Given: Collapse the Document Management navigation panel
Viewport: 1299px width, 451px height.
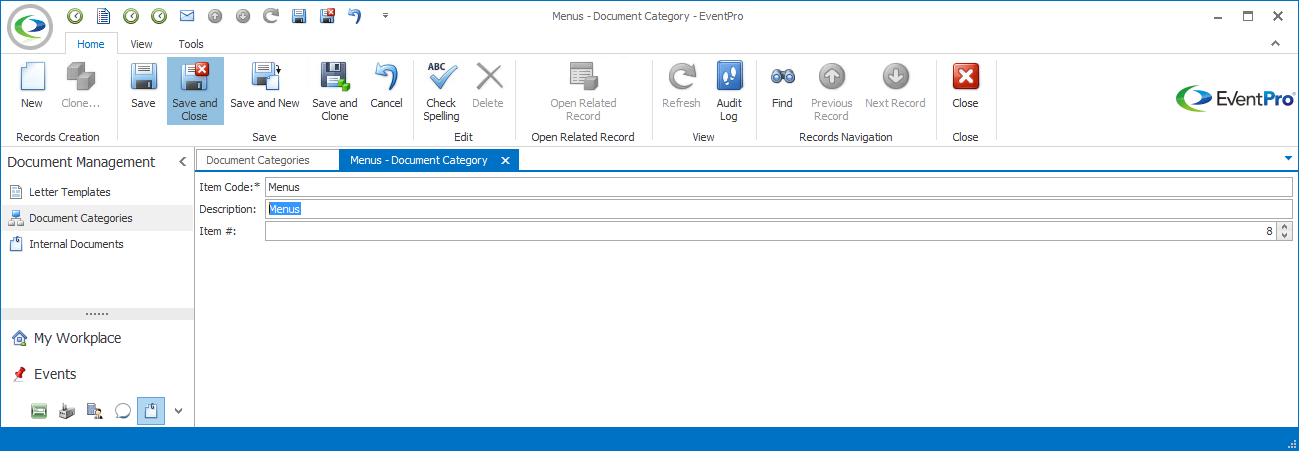Looking at the screenshot, I should click(182, 162).
